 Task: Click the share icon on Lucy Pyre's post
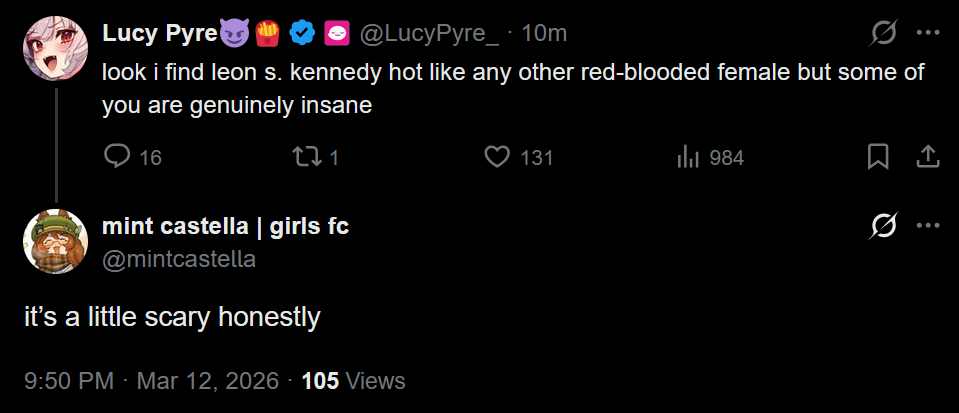tap(927, 157)
